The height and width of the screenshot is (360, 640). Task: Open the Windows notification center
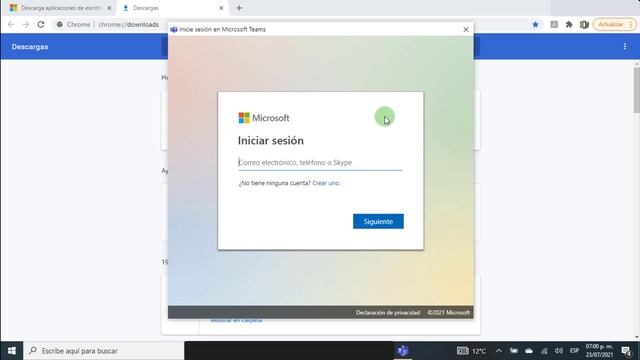click(626, 351)
